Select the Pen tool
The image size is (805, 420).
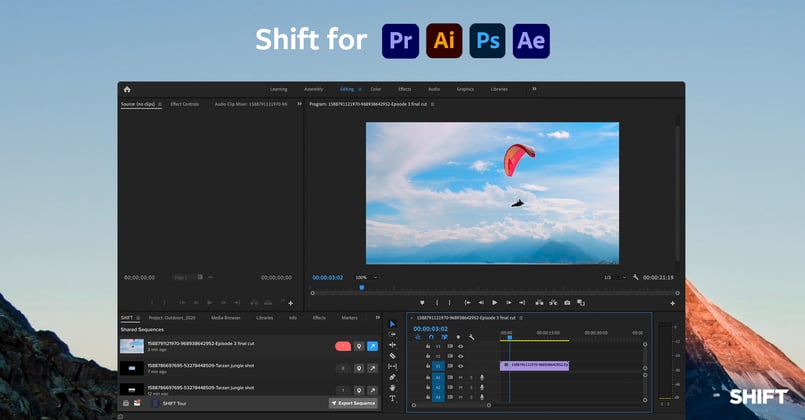pyautogui.click(x=392, y=377)
